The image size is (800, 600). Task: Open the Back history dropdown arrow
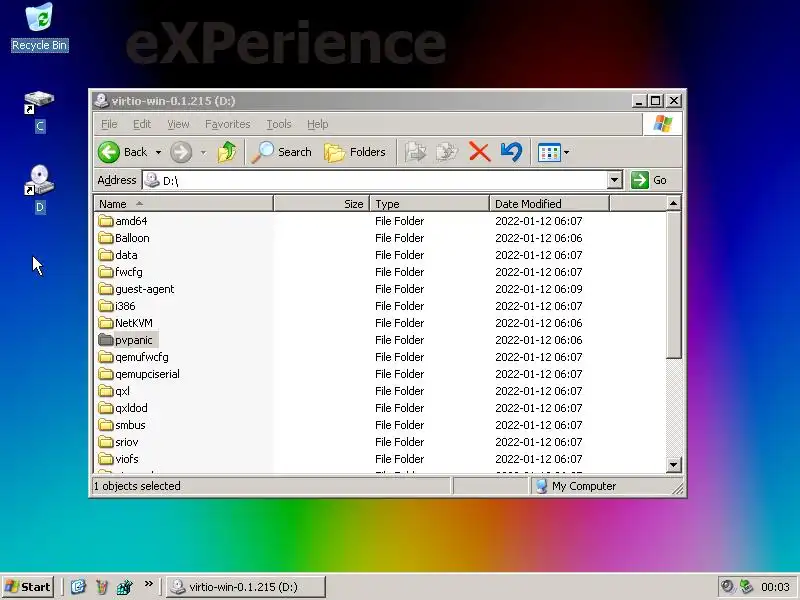tap(158, 152)
